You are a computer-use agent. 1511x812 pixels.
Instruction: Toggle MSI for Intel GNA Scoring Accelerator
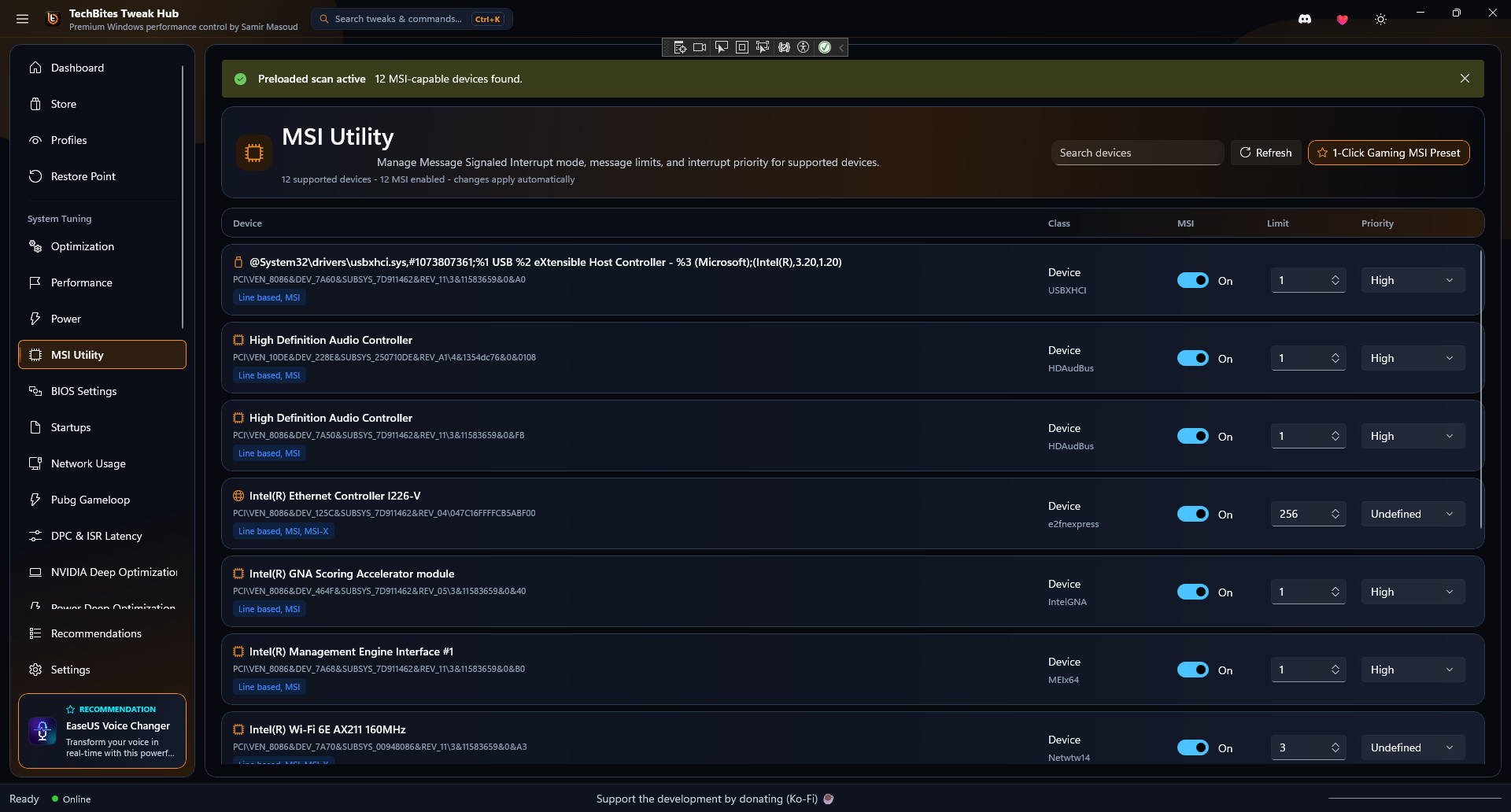point(1193,592)
